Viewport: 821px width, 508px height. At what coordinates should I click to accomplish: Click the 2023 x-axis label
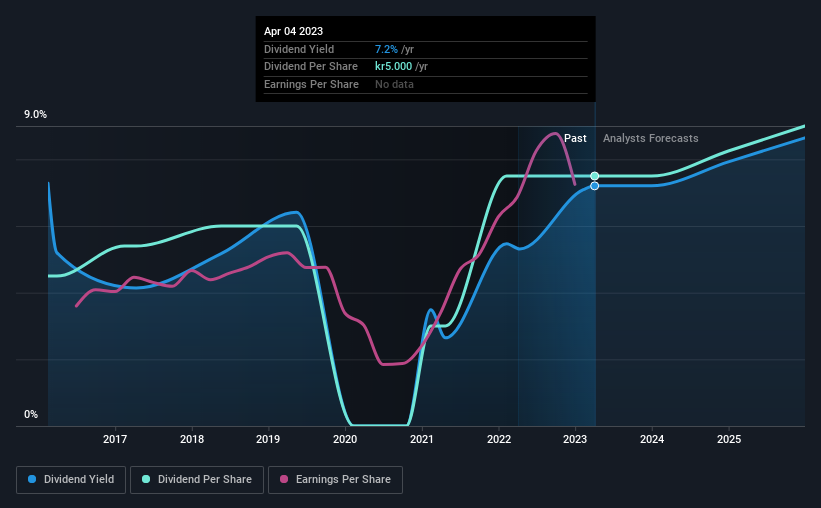point(575,439)
